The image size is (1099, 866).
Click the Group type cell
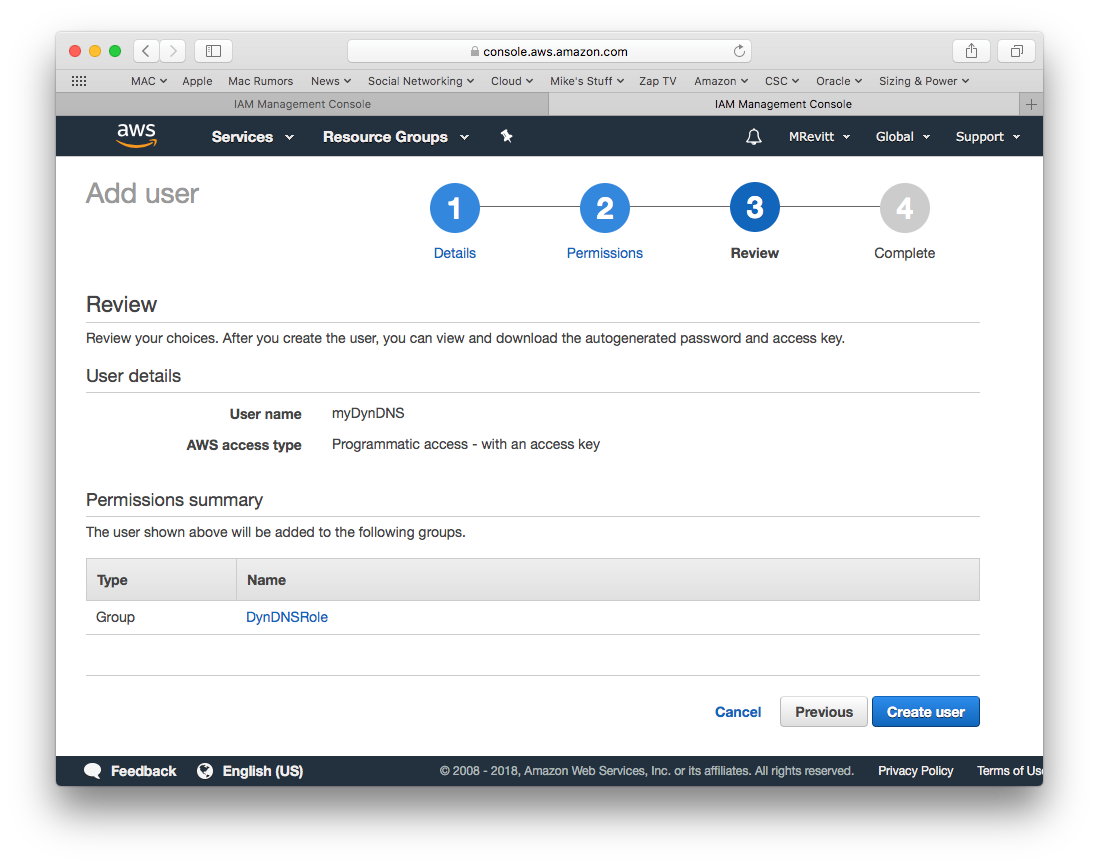point(116,617)
